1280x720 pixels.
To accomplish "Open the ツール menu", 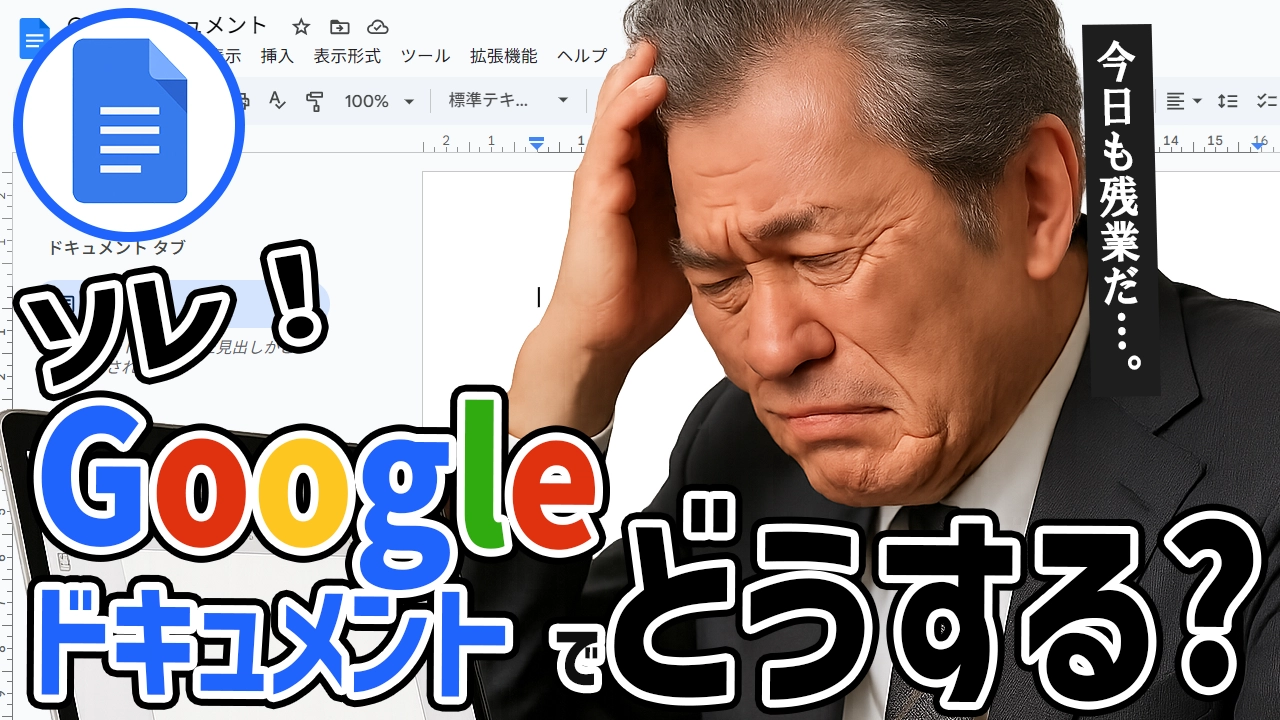I will tap(425, 56).
